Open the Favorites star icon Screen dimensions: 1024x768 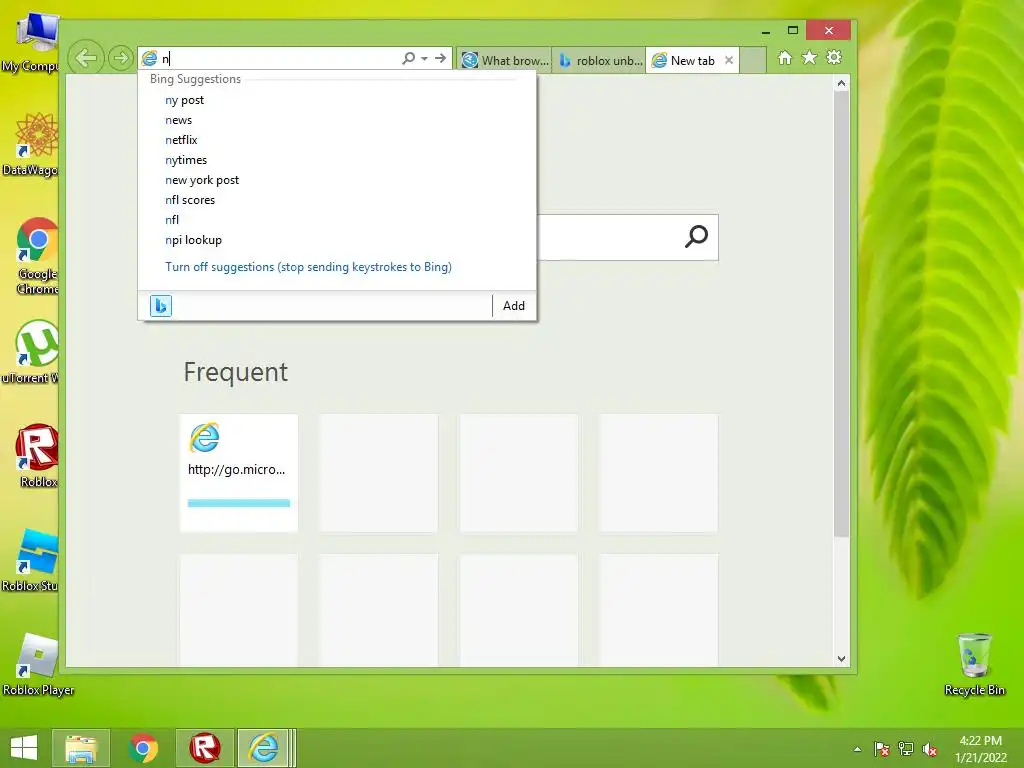(809, 57)
